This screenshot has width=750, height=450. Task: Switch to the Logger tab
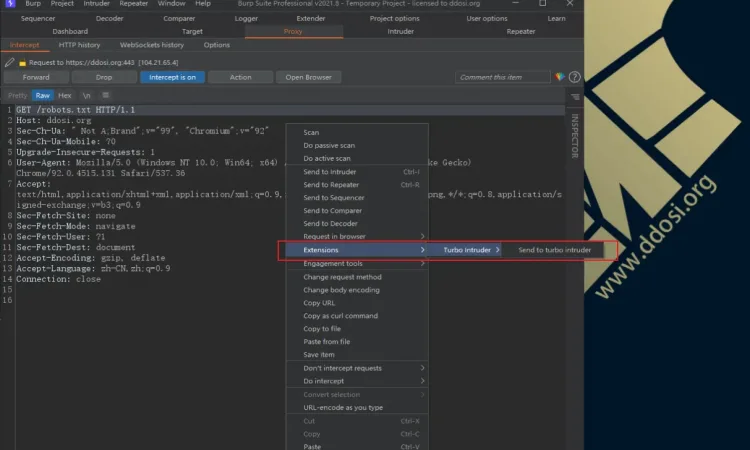pos(246,18)
